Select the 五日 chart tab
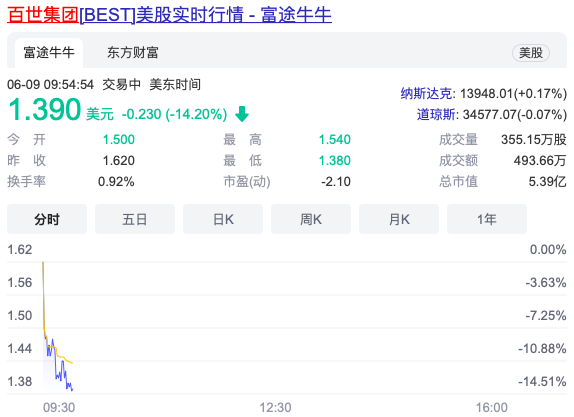Image resolution: width=574 pixels, height=417 pixels. 135,219
